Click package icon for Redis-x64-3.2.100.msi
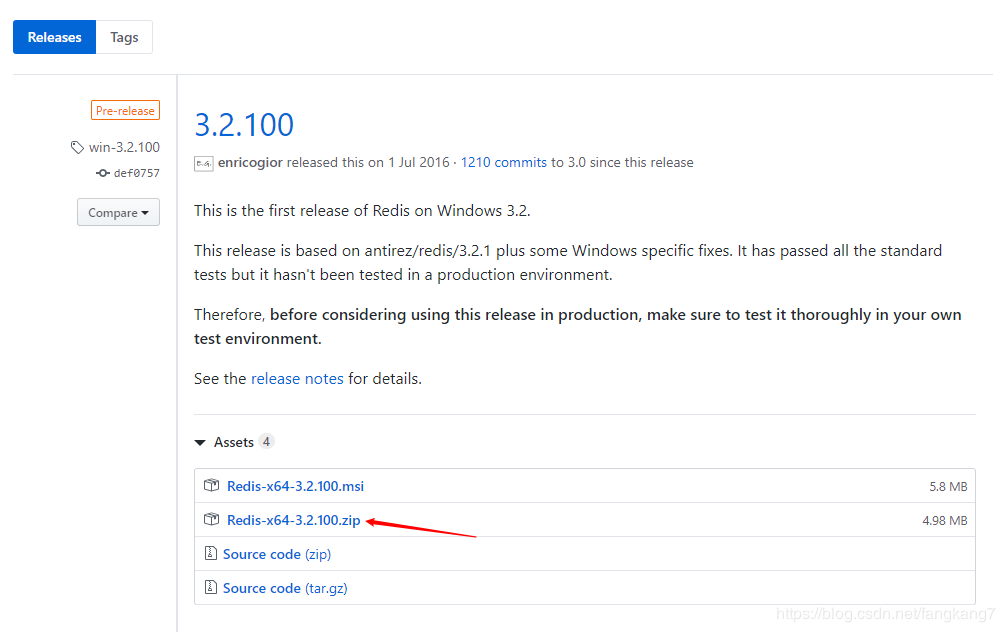Viewport: 1005px width, 632px height. 212,485
